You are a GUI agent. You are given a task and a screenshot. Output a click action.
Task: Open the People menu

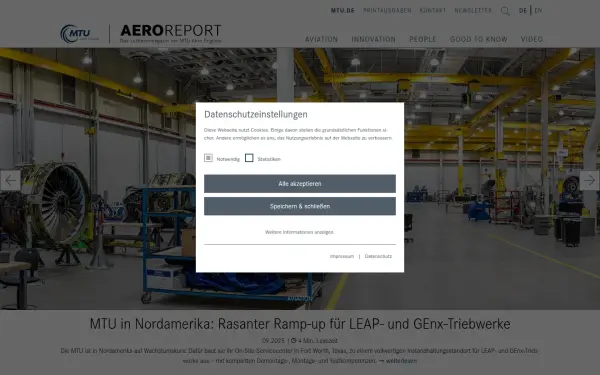tap(423, 39)
